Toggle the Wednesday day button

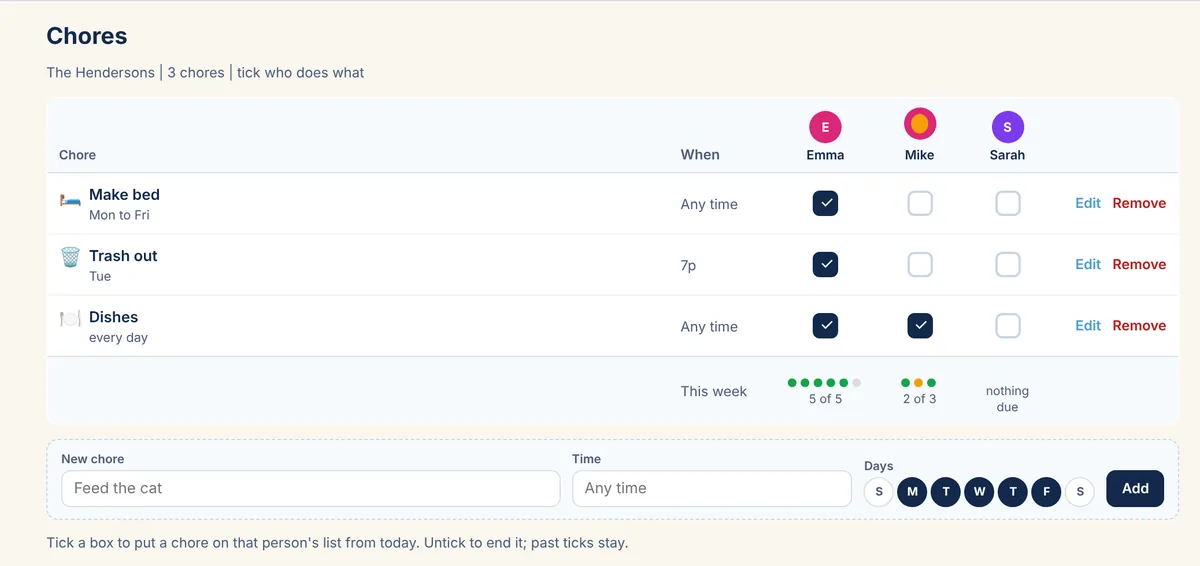click(x=979, y=491)
